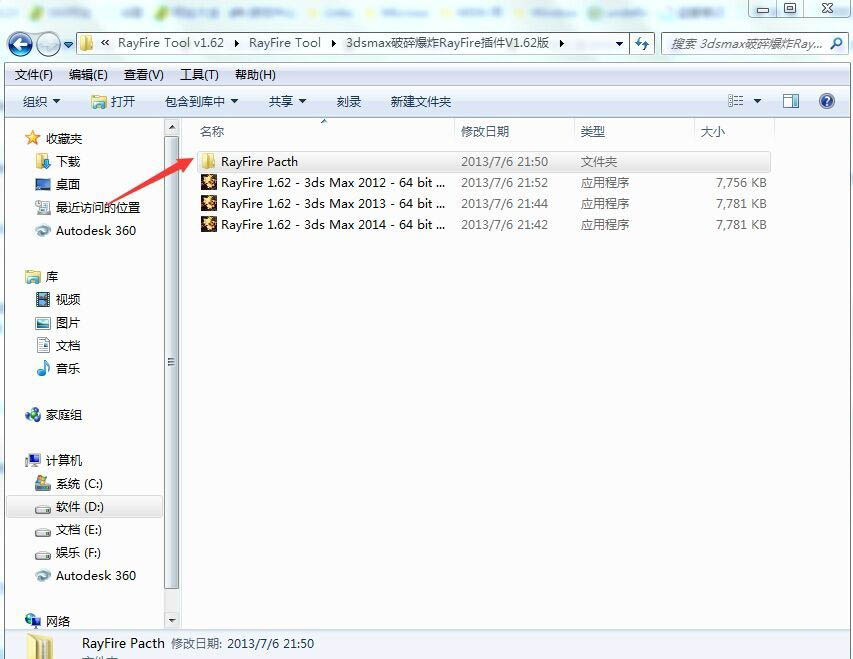Open drive 文档 (E:)
Image resolution: width=853 pixels, height=659 pixels.
[78, 529]
